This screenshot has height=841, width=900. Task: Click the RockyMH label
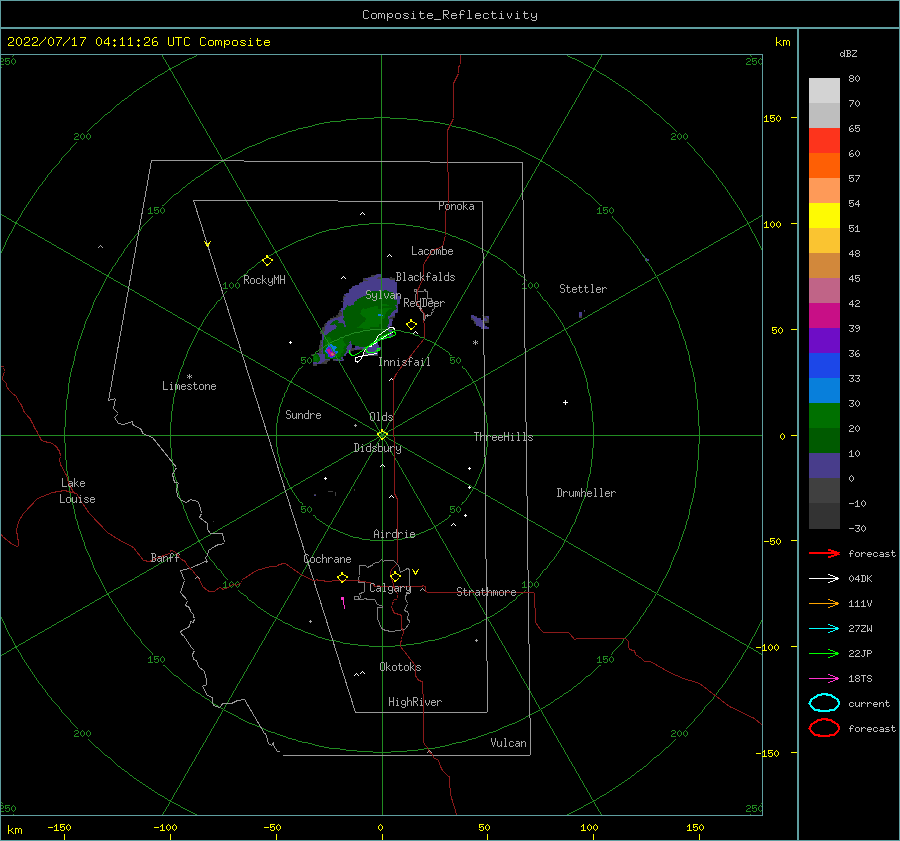pos(264,280)
